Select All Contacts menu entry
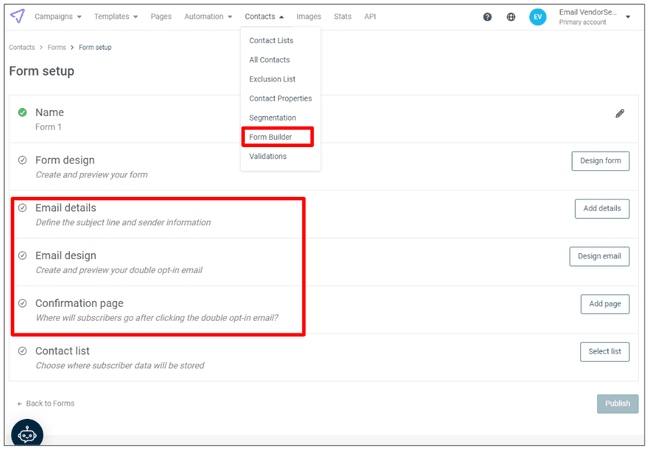Screen dimensions: 650x452 click(x=269, y=60)
